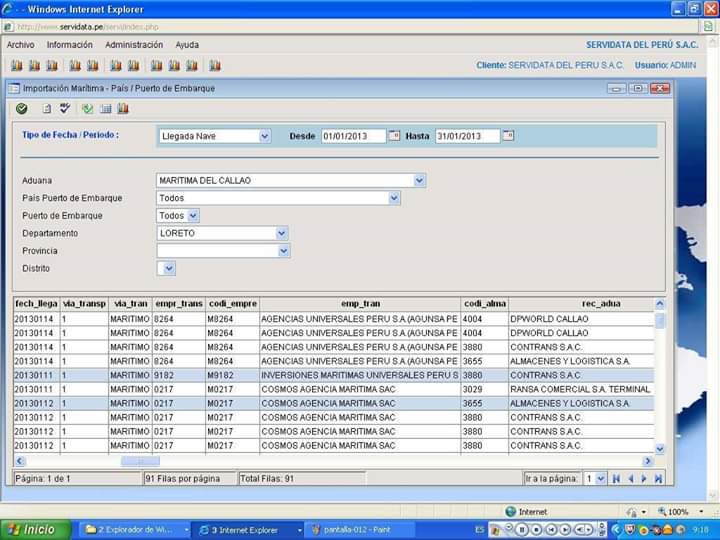This screenshot has height=540, width=720.
Task: Expand the Llegada Nave date type dropdown
Action: 265,136
